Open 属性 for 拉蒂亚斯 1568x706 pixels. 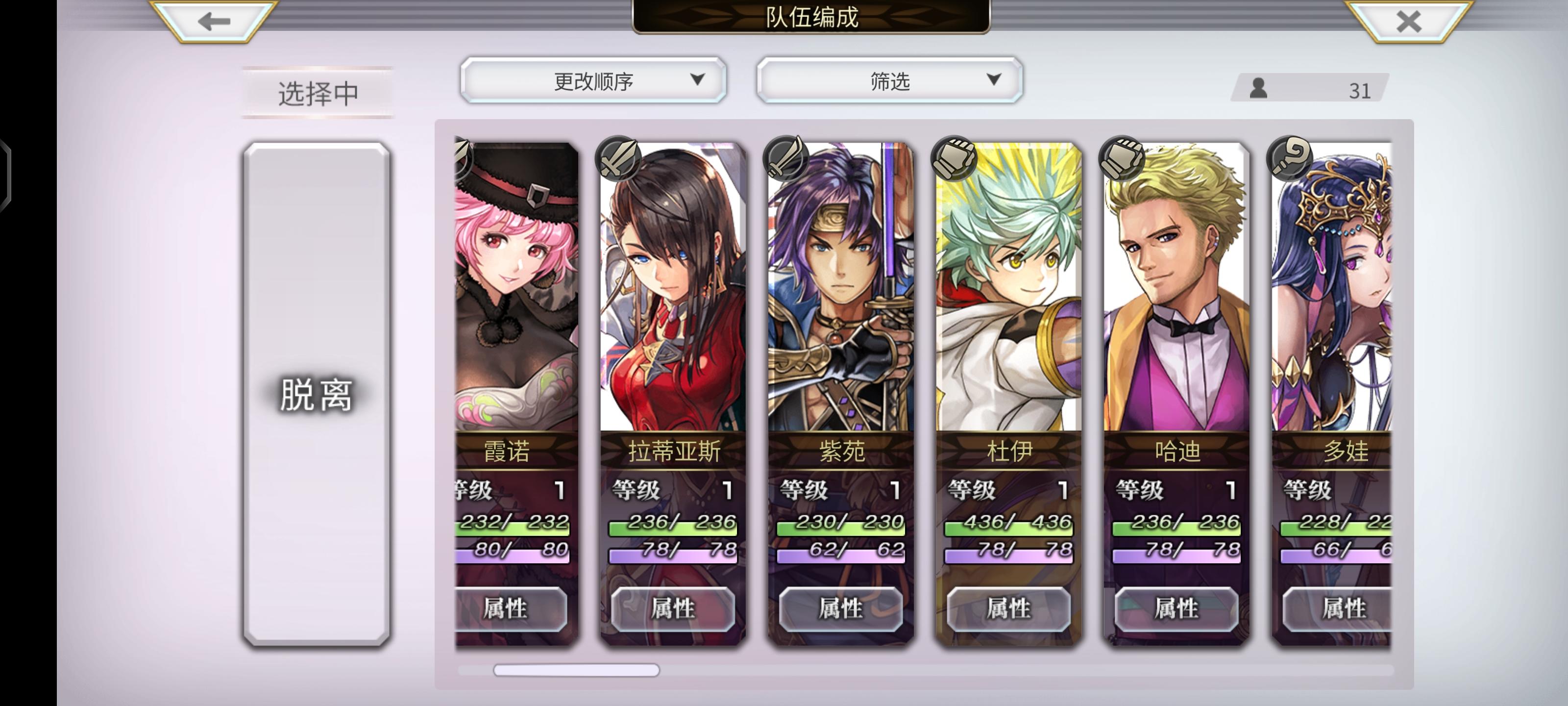tap(673, 608)
